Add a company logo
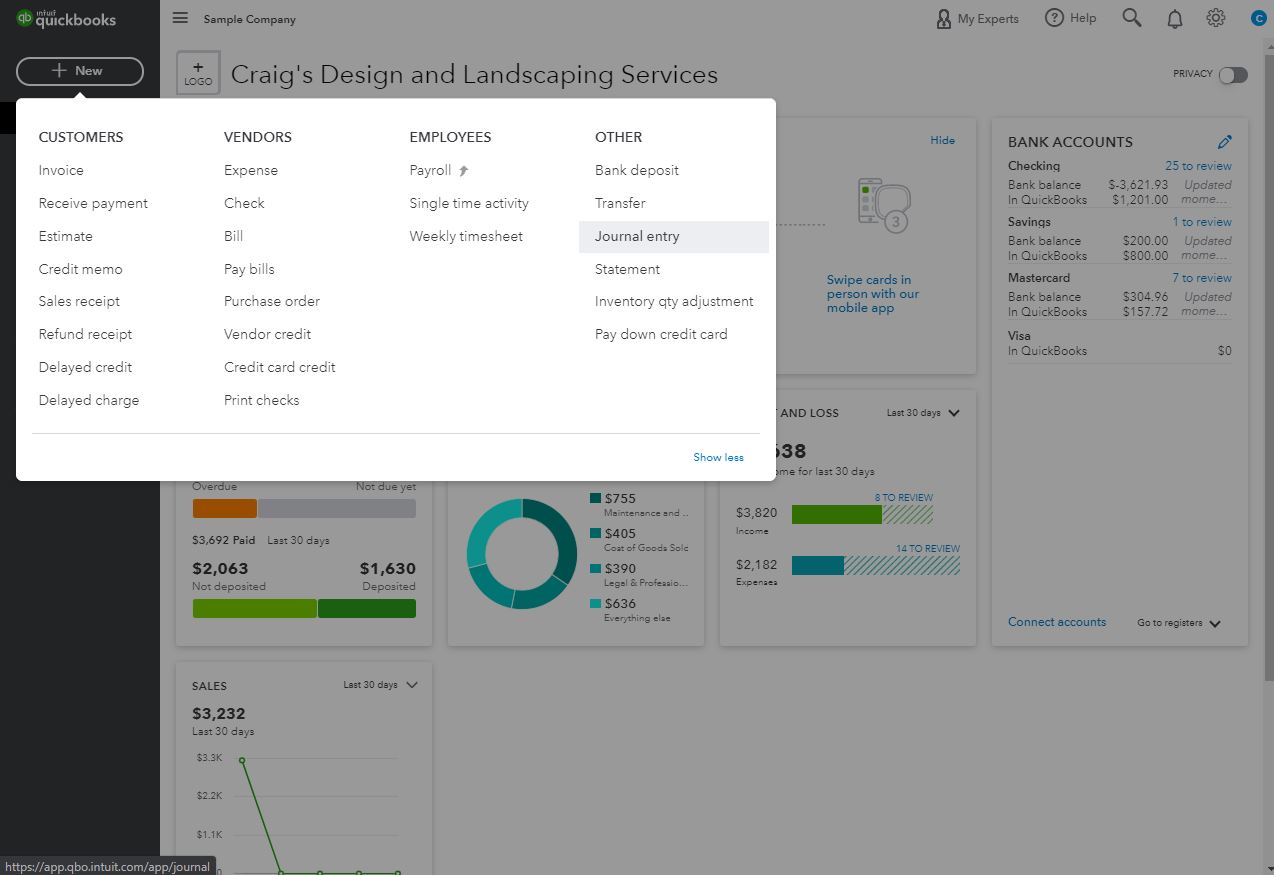 click(198, 74)
